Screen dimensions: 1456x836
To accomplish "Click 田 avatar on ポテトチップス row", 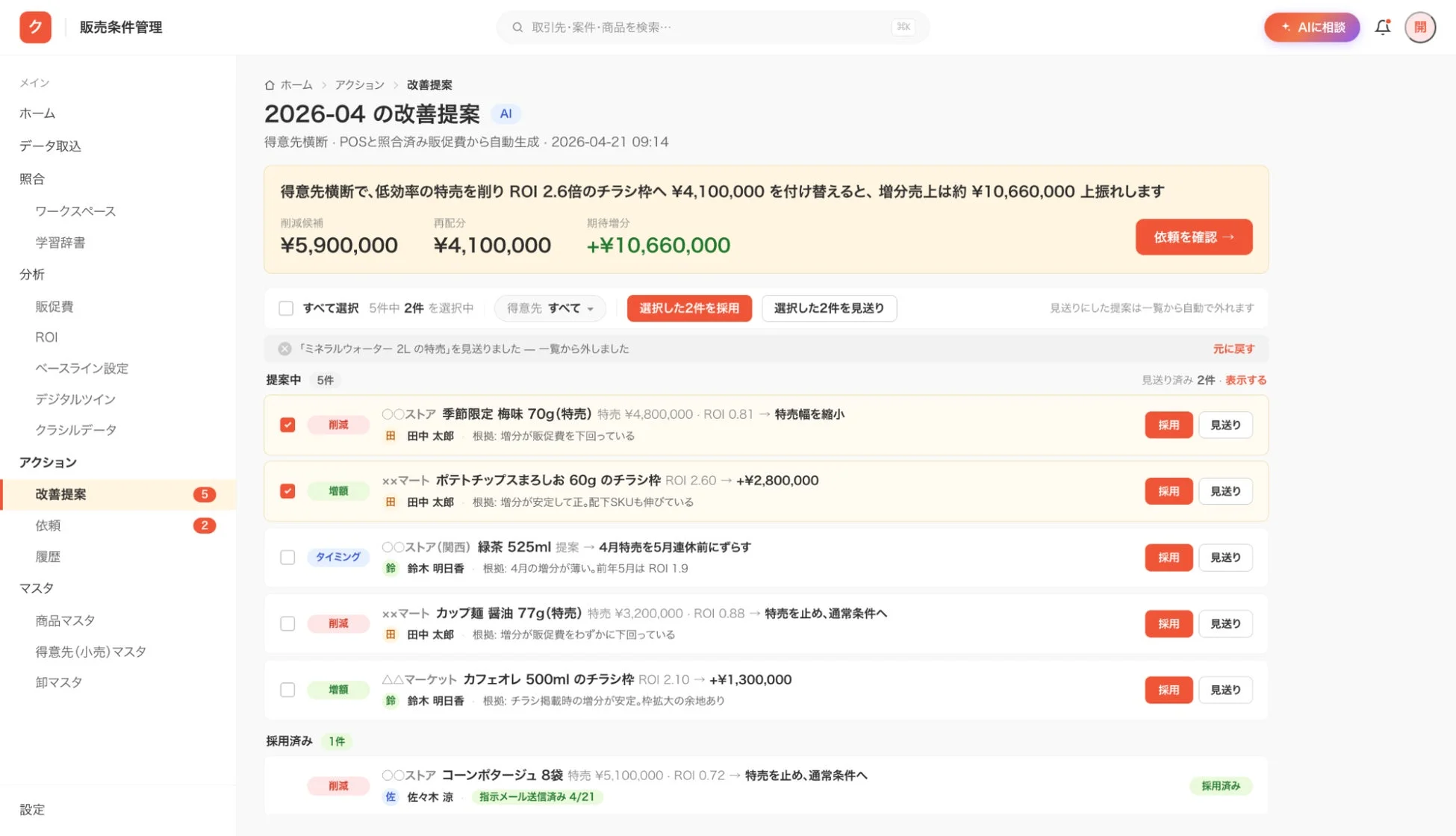I will pos(391,502).
